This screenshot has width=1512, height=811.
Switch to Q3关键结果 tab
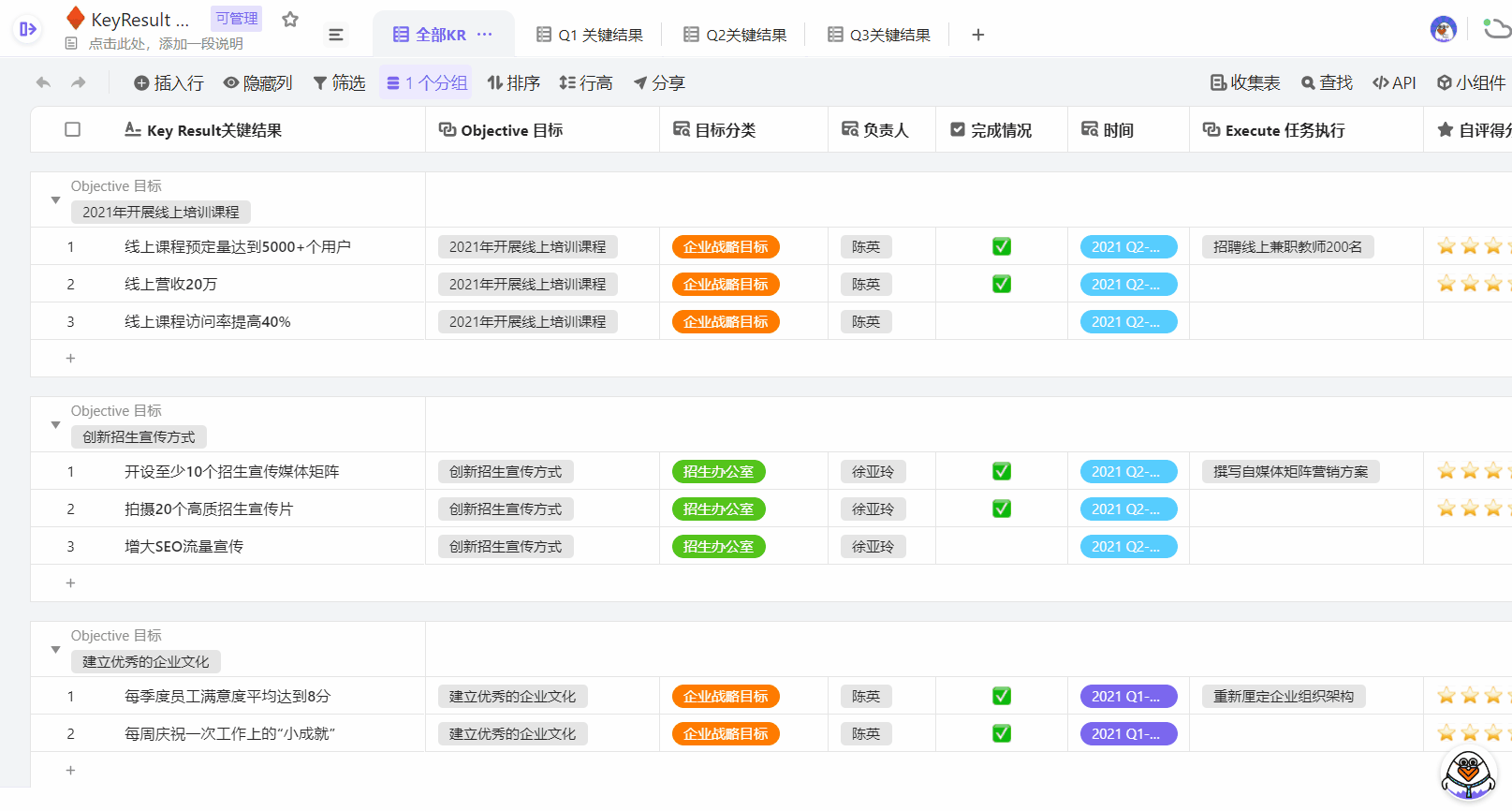pos(879,35)
